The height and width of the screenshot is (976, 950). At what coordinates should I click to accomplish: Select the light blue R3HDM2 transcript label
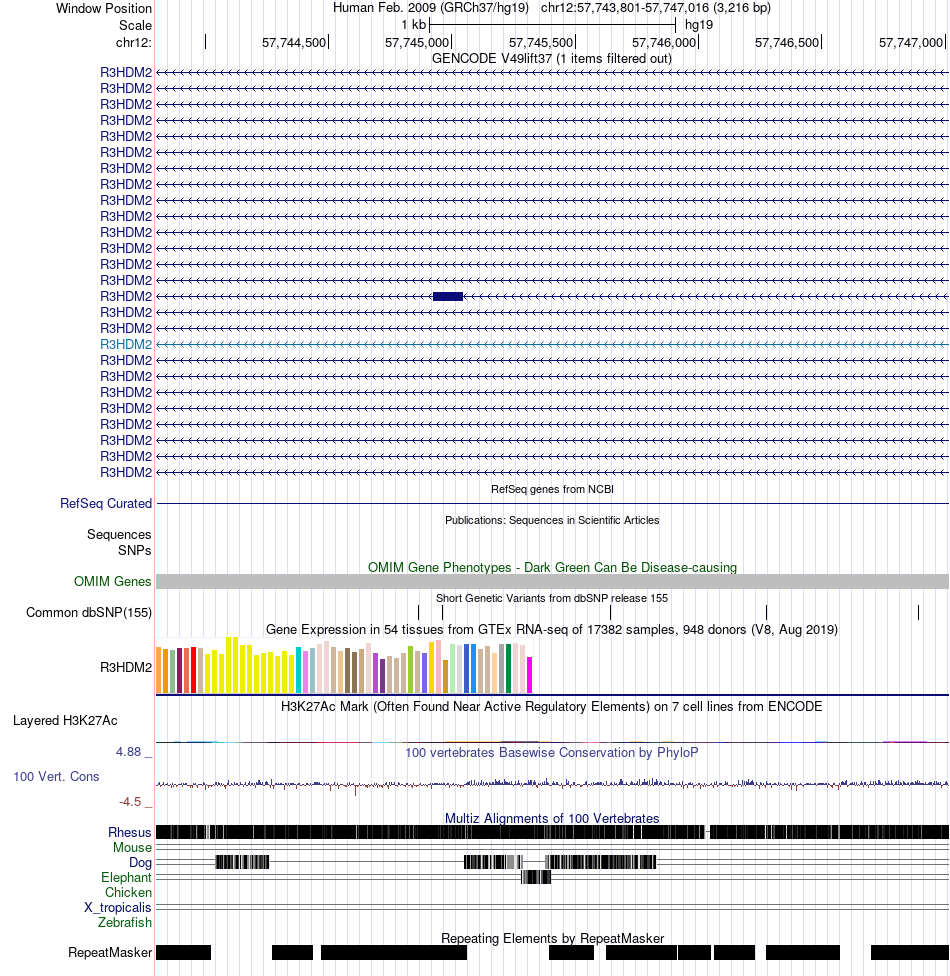(126, 344)
